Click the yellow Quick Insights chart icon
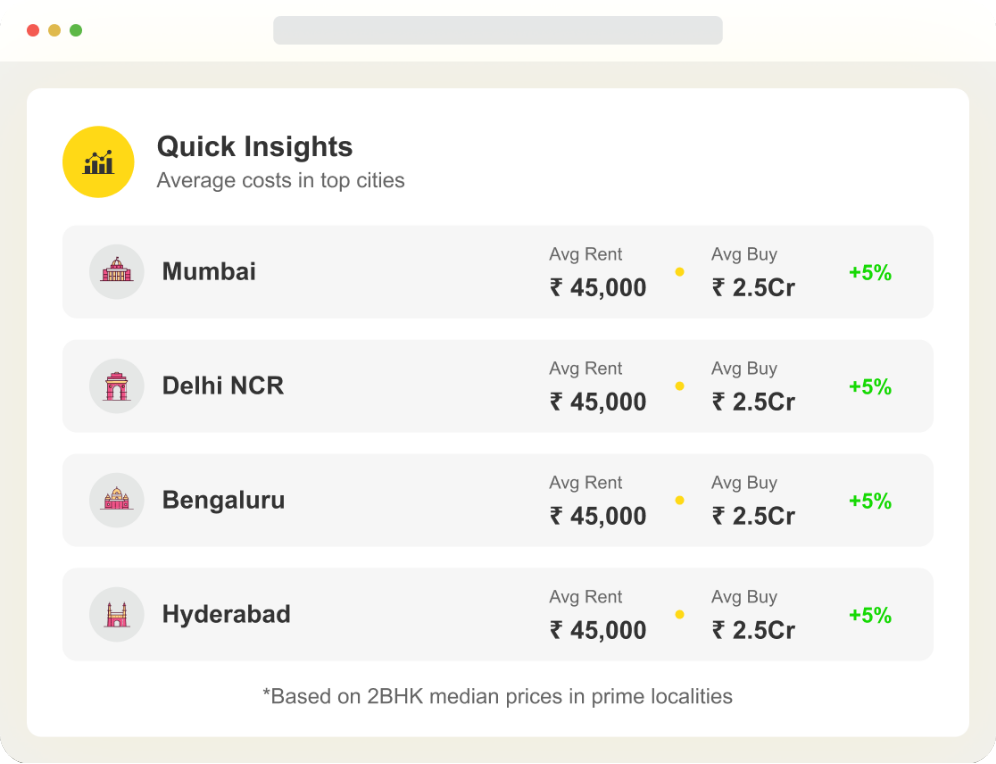Viewport: 996px width, 764px height. pos(98,162)
